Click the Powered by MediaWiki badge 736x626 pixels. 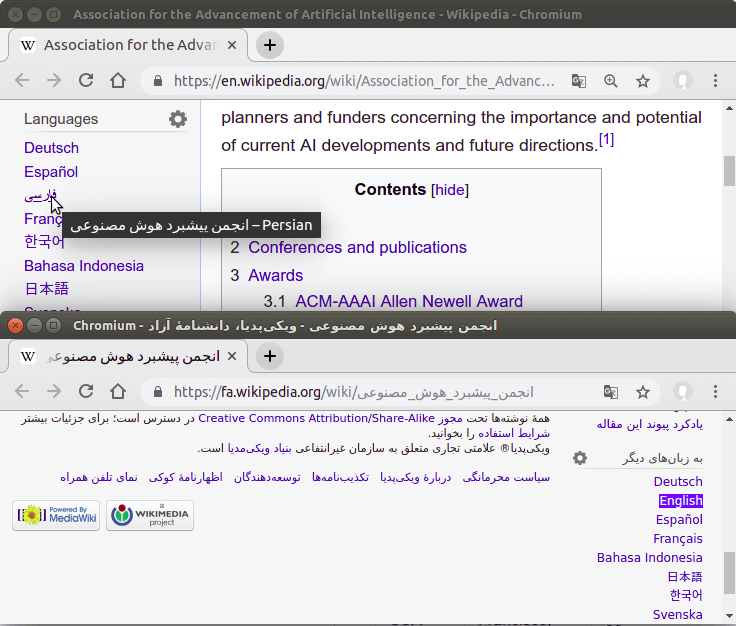point(56,515)
